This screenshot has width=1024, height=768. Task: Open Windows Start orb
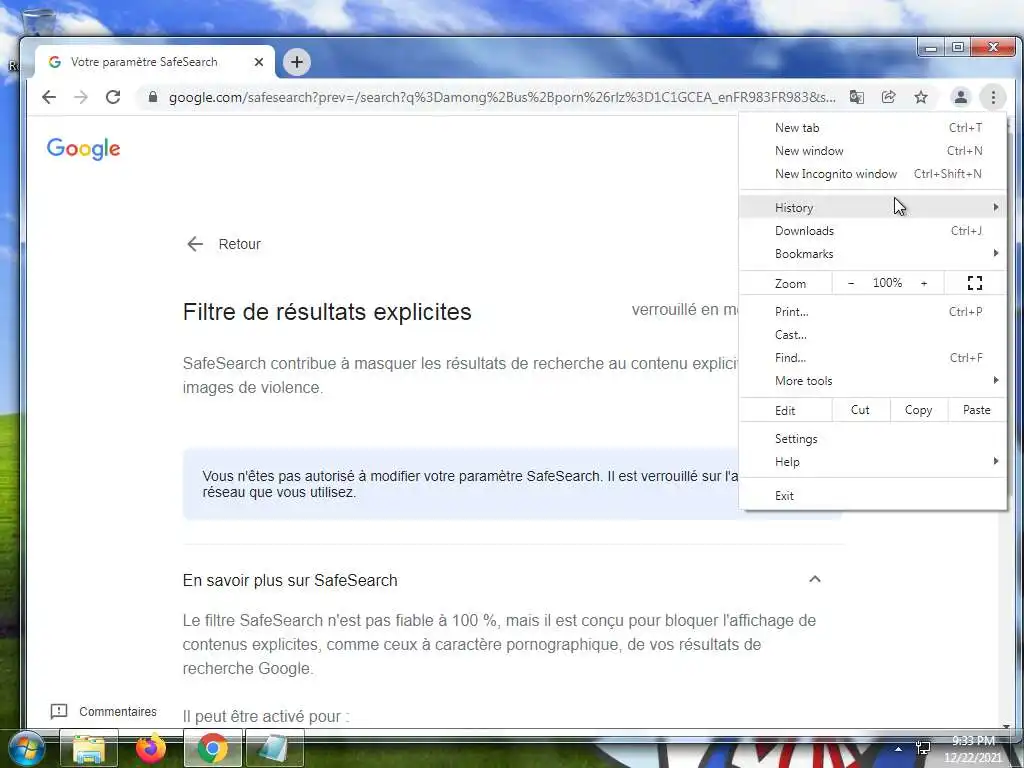tap(27, 749)
